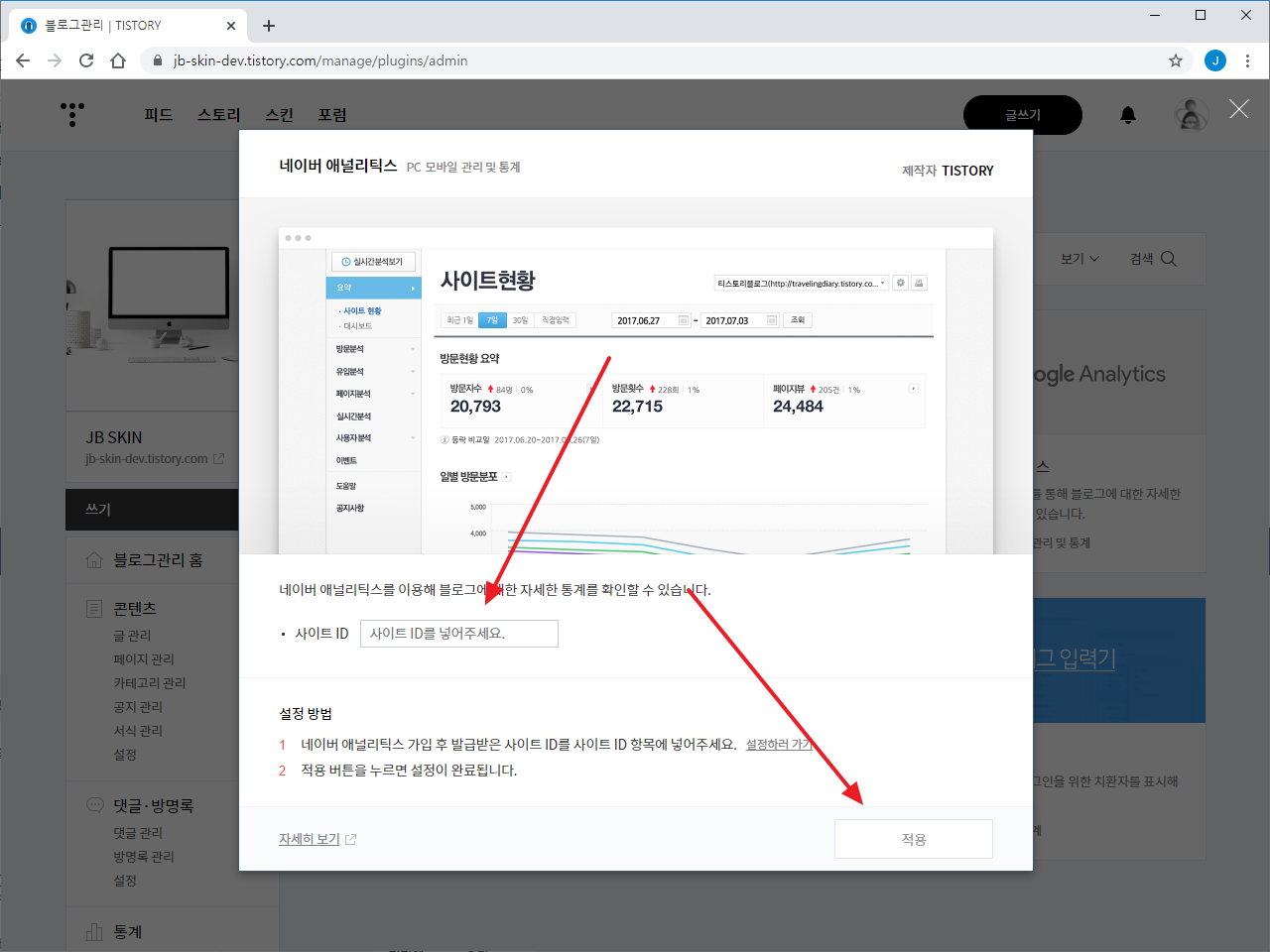
Task: Click the browser forward arrow
Action: pyautogui.click(x=55, y=60)
